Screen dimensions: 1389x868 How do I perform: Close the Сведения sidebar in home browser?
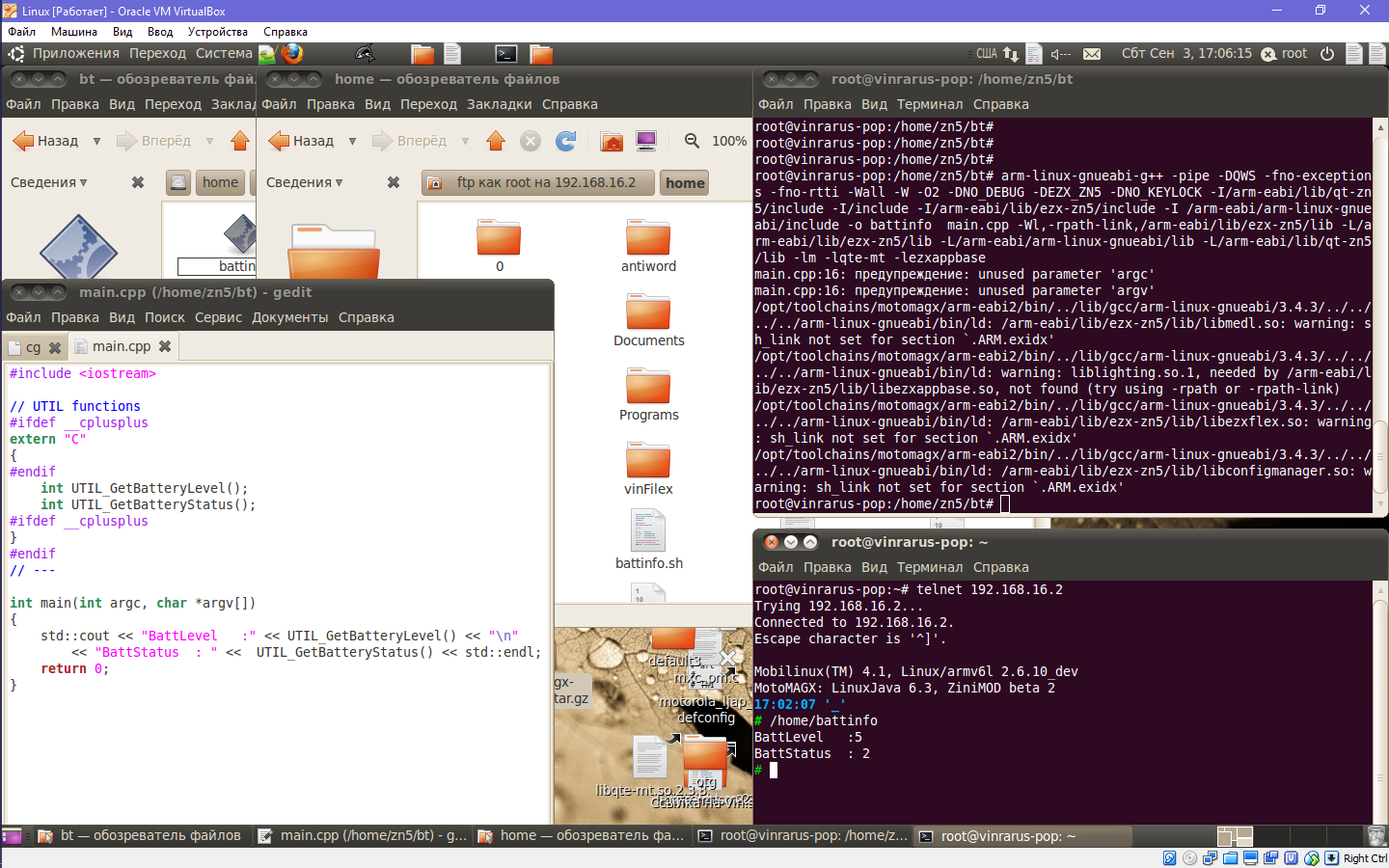click(x=394, y=182)
